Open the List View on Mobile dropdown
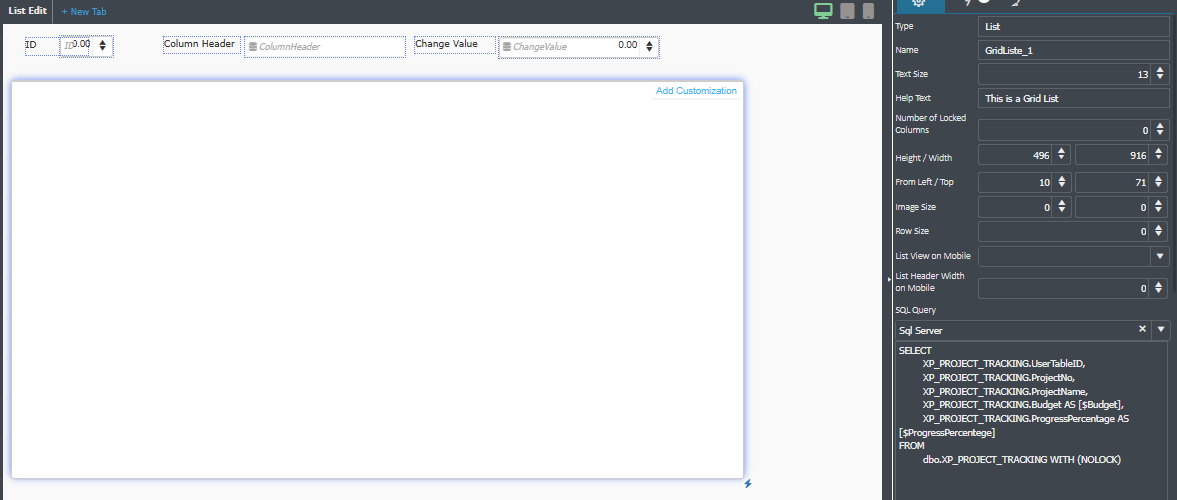This screenshot has width=1177, height=500. pyautogui.click(x=1160, y=256)
